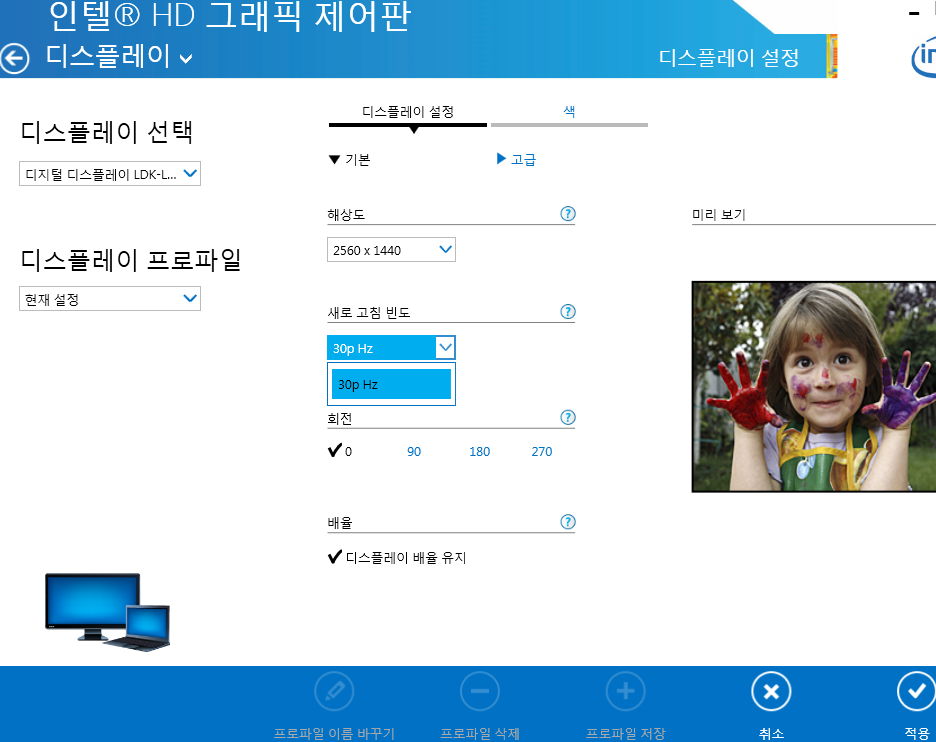The width and height of the screenshot is (936, 742).
Task: Collapse the 기본 settings section
Action: (350, 159)
